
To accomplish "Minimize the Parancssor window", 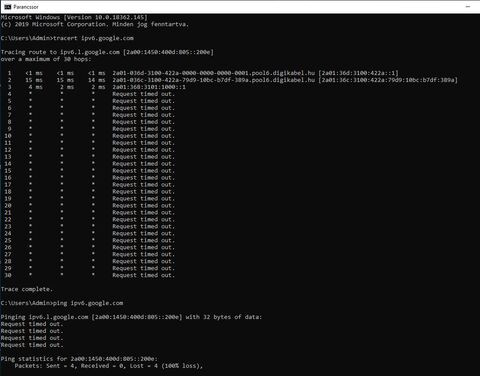I will 468,7.
